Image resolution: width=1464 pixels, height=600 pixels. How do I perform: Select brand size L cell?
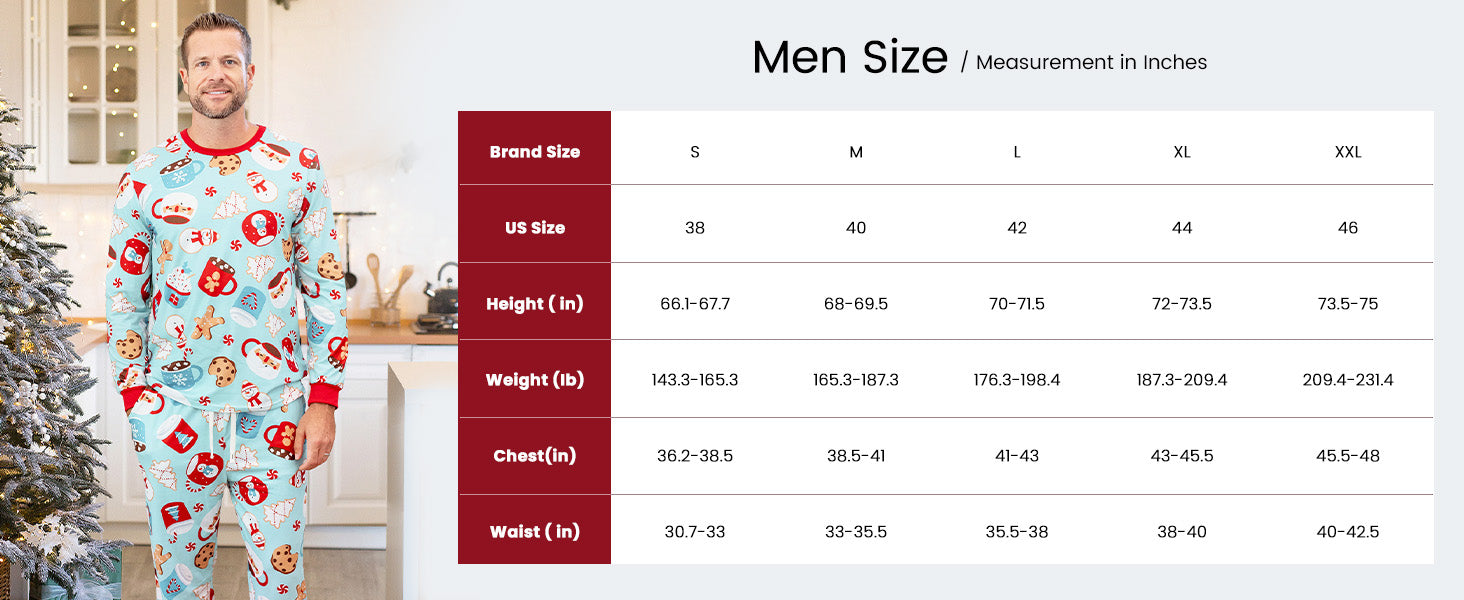[1017, 152]
